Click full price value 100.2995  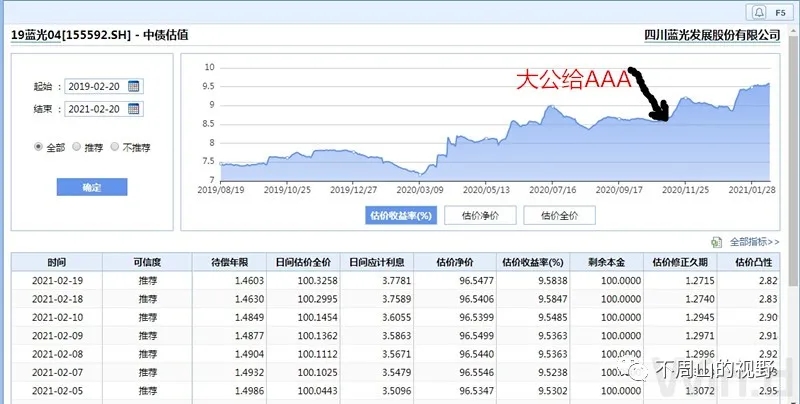coord(317,299)
